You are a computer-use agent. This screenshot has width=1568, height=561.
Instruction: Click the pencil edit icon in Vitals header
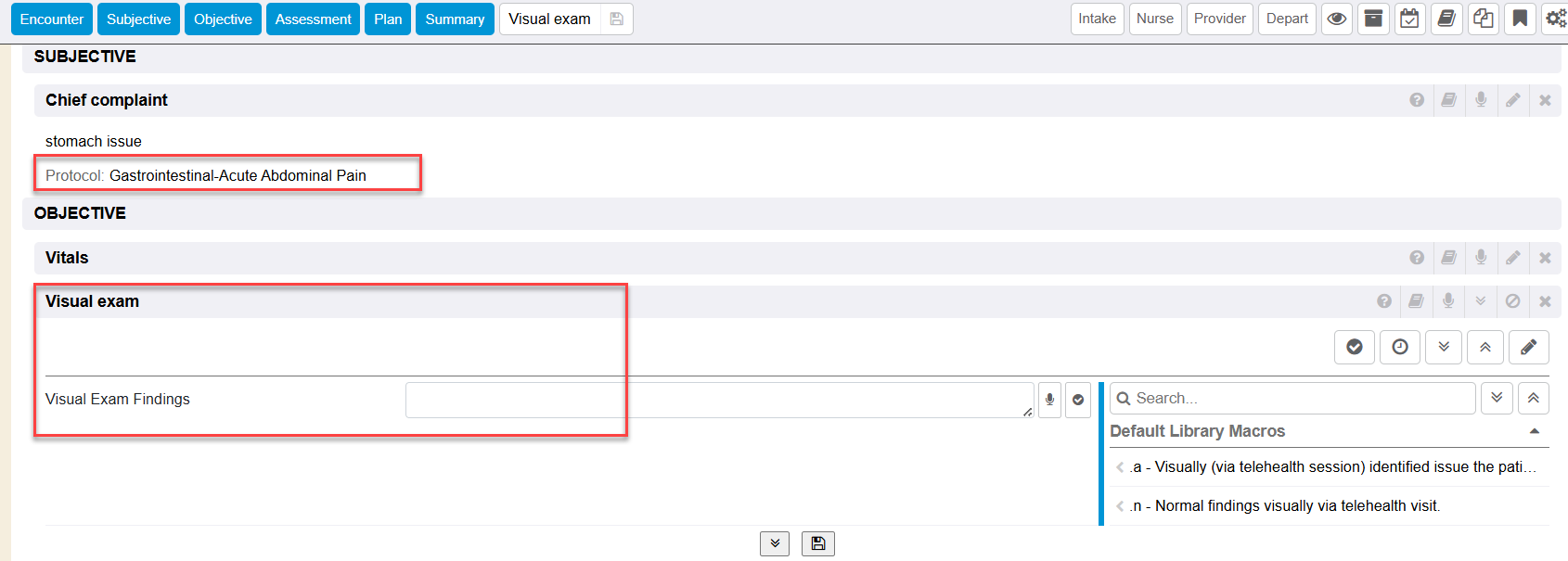click(1513, 258)
